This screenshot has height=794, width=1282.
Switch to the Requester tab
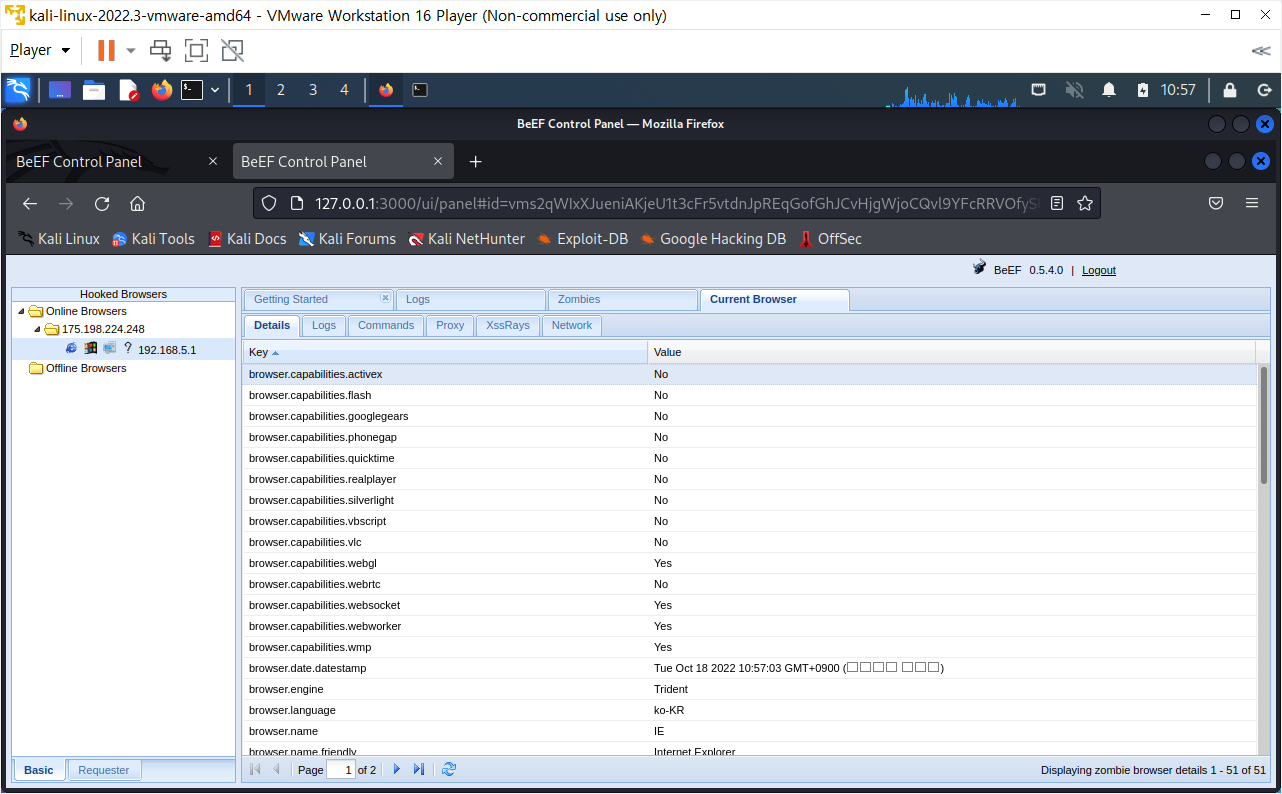click(x=104, y=770)
